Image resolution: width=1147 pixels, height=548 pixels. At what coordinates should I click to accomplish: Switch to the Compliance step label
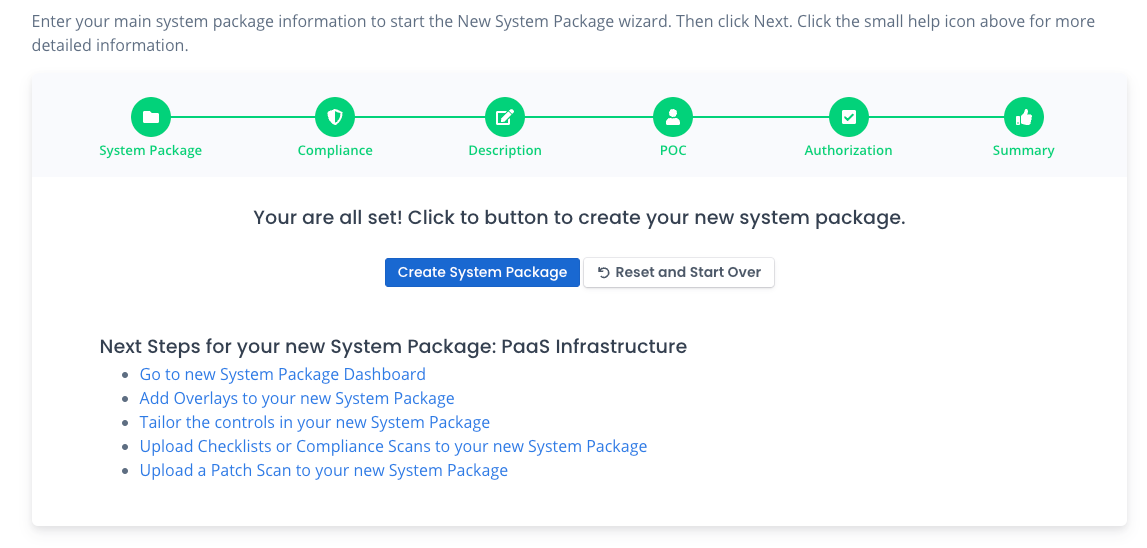(x=335, y=150)
